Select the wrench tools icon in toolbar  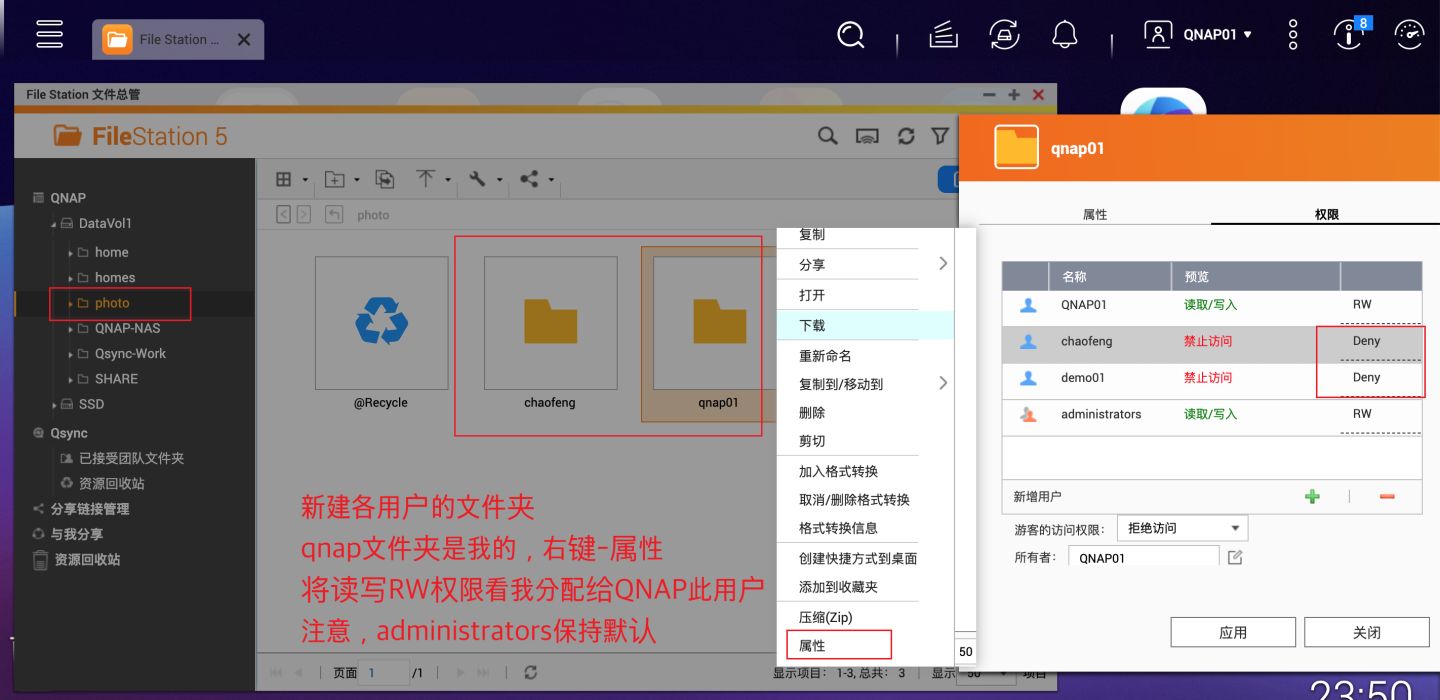pyautogui.click(x=478, y=178)
